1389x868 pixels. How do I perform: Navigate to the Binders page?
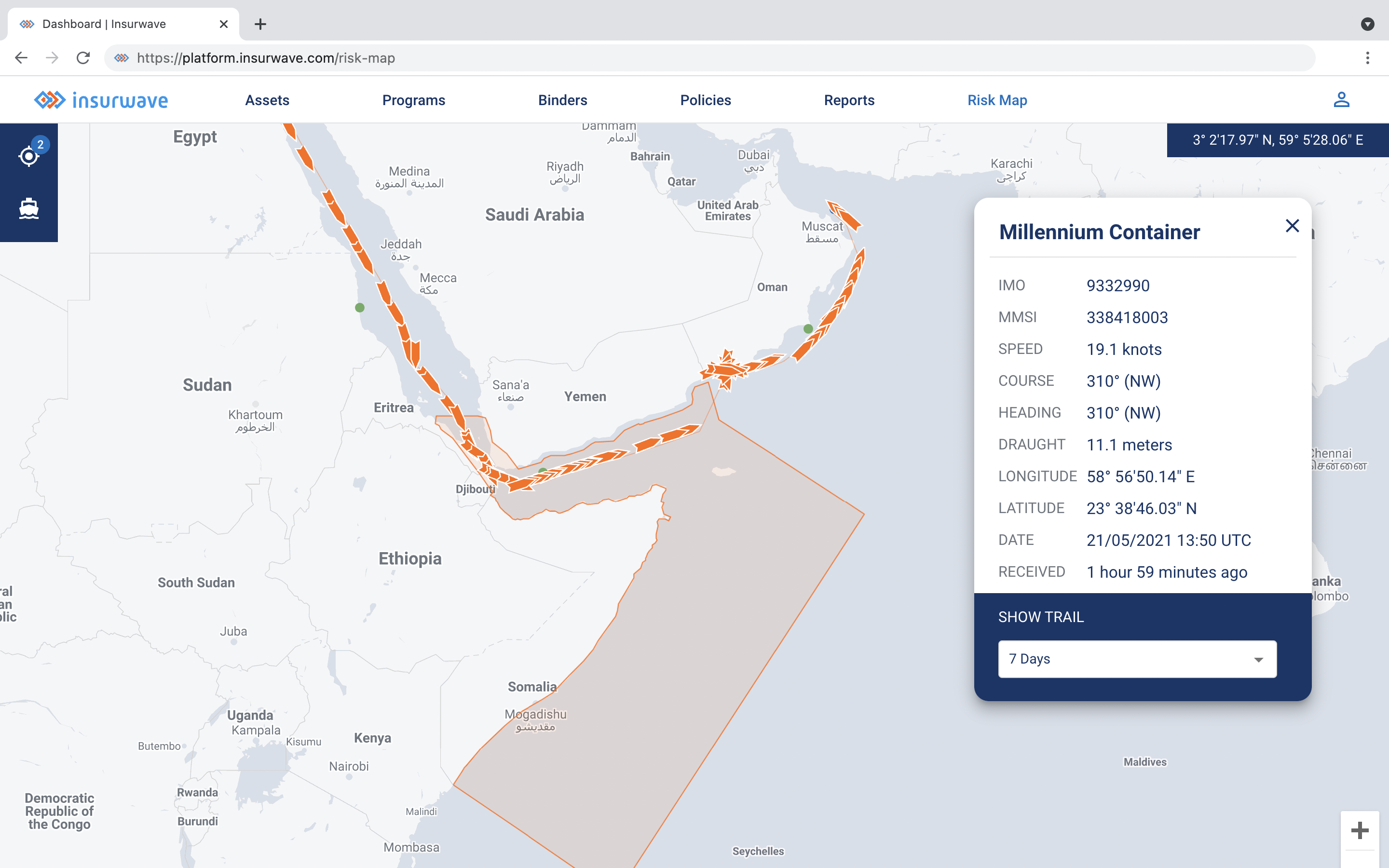tap(562, 100)
